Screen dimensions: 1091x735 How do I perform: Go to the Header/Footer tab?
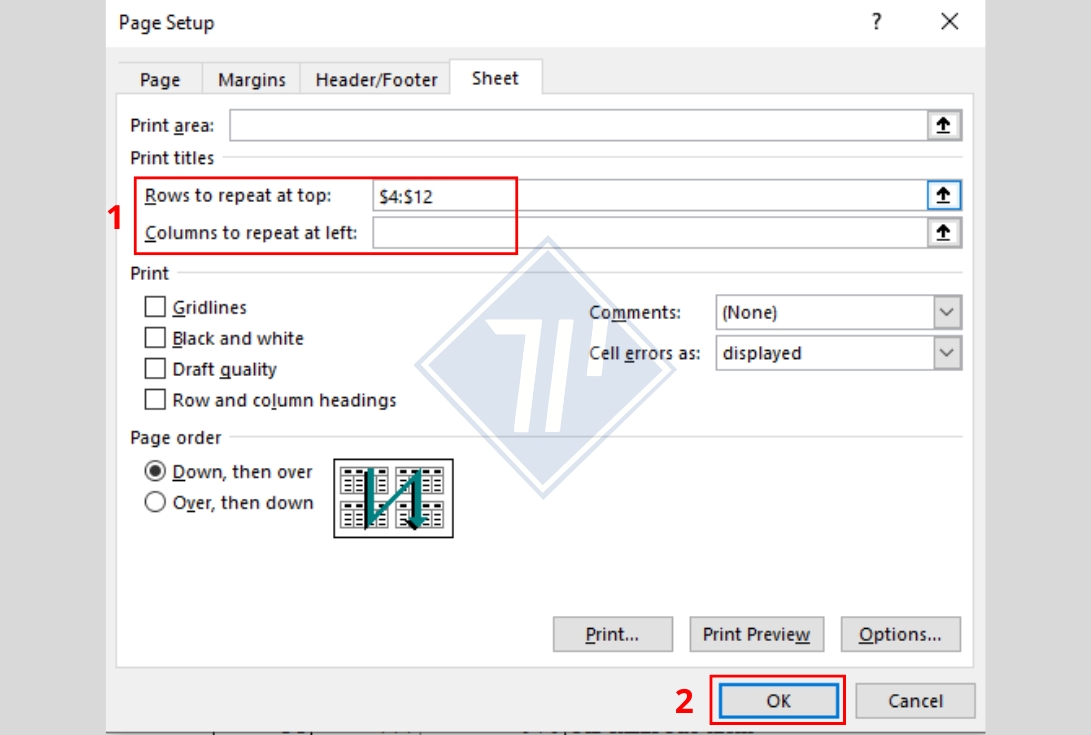[x=376, y=79]
